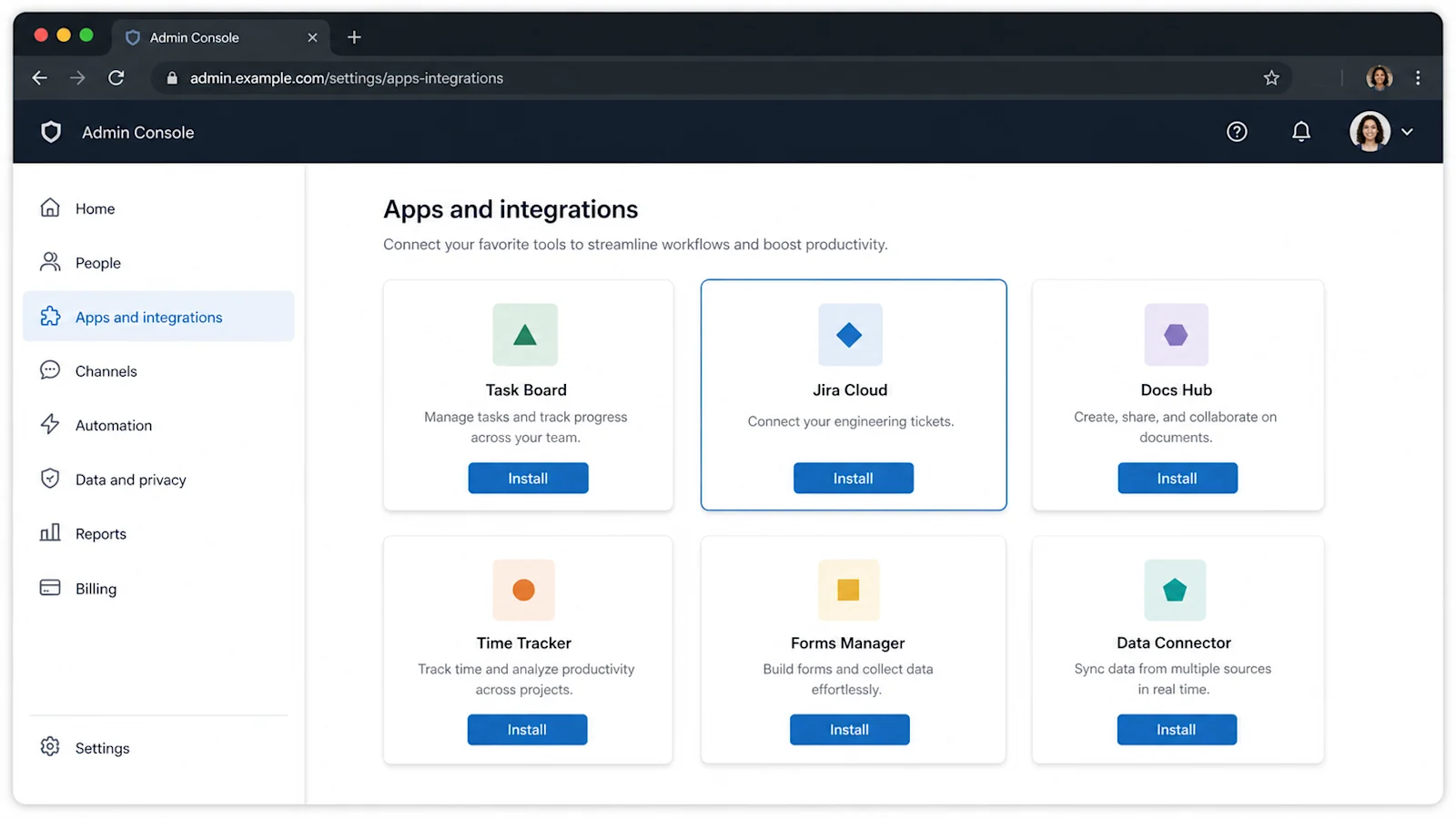Click the 'Apps and integrations' page heading
This screenshot has height=819, width=1456.
511,209
